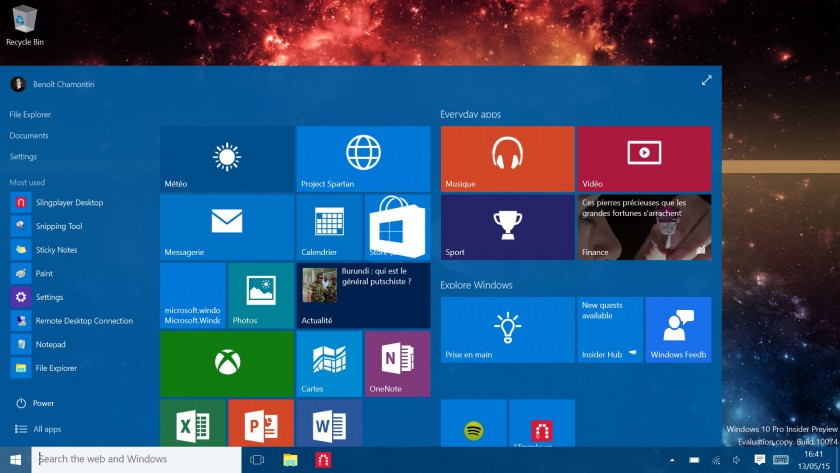Open Sticky Notes from Most used list
This screenshot has width=840, height=473.
click(x=56, y=250)
